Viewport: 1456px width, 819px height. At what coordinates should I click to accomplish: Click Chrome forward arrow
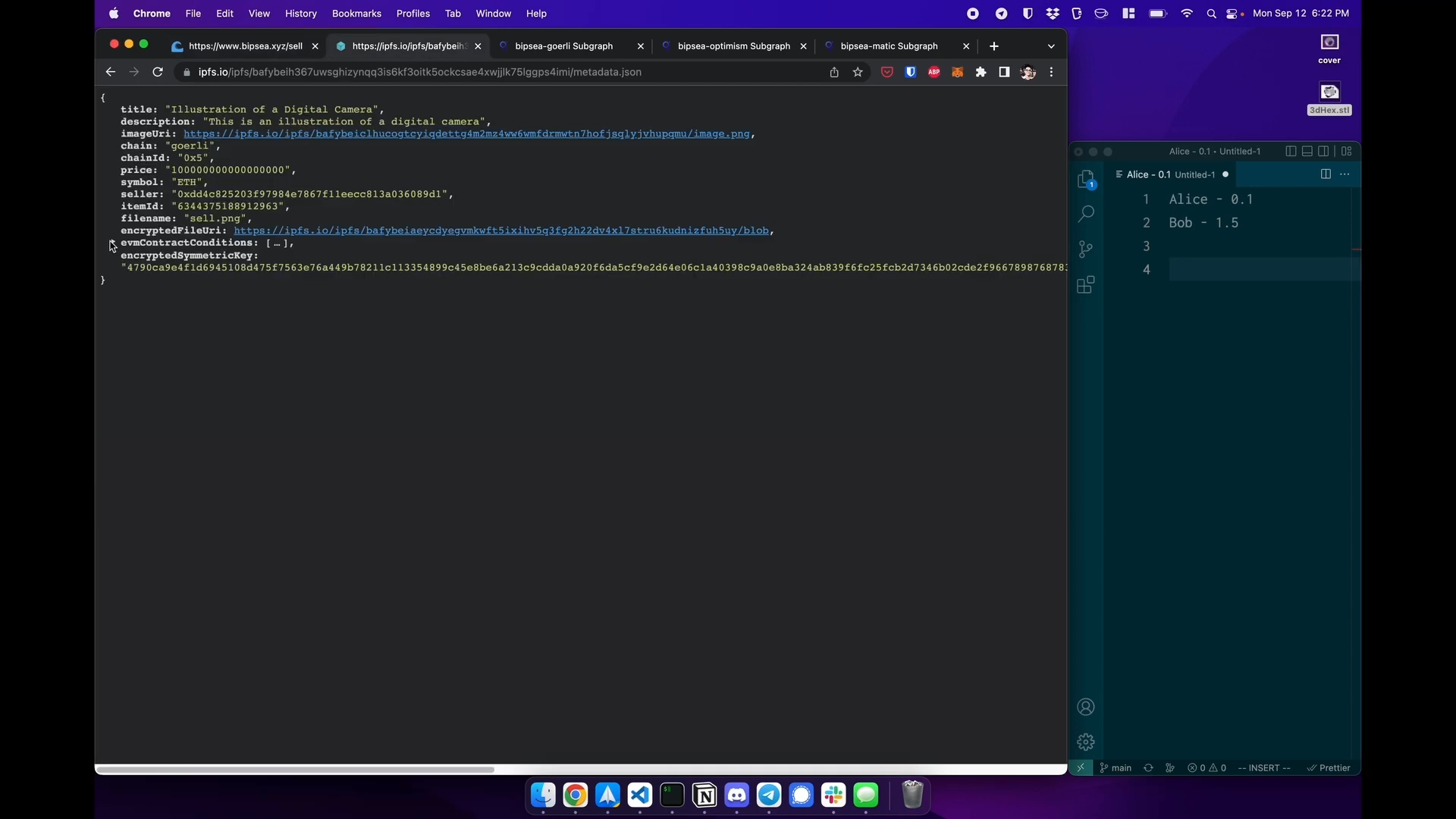(134, 72)
